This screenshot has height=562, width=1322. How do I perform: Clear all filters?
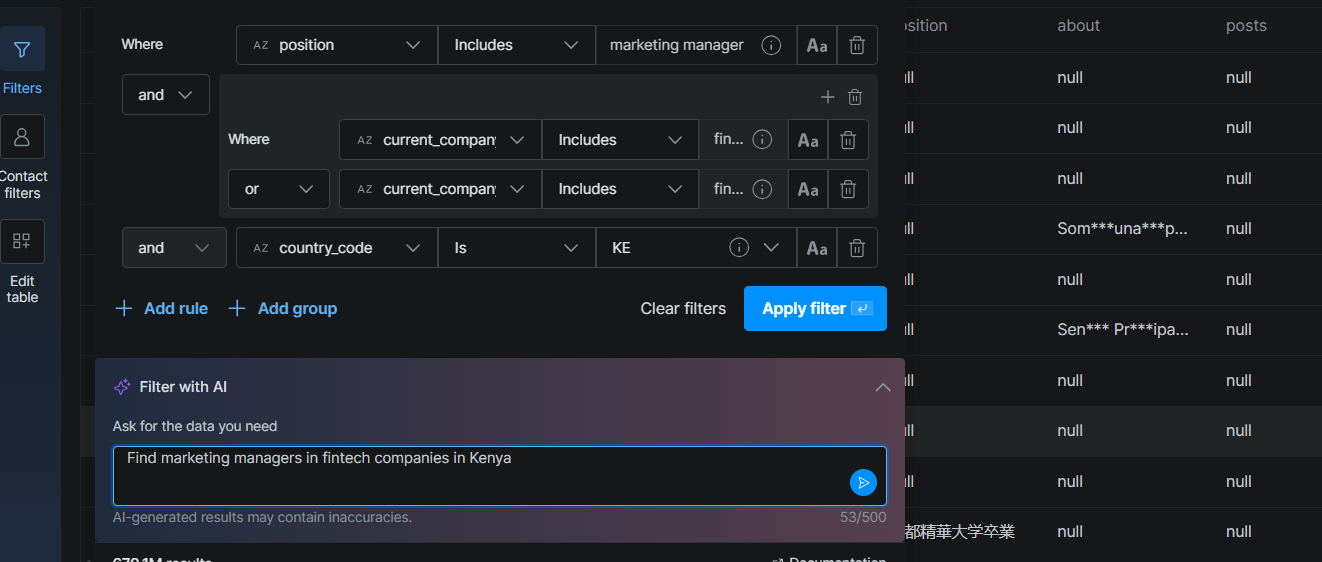coord(683,308)
